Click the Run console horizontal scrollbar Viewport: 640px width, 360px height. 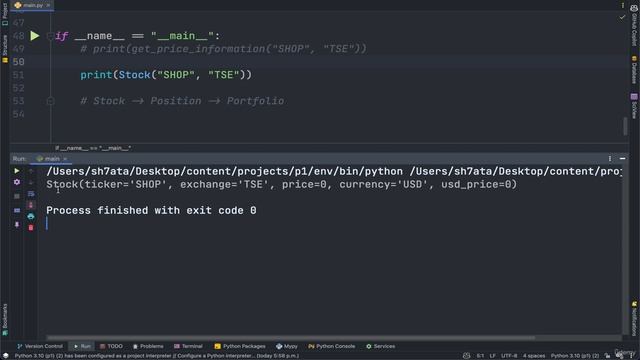[291, 338]
